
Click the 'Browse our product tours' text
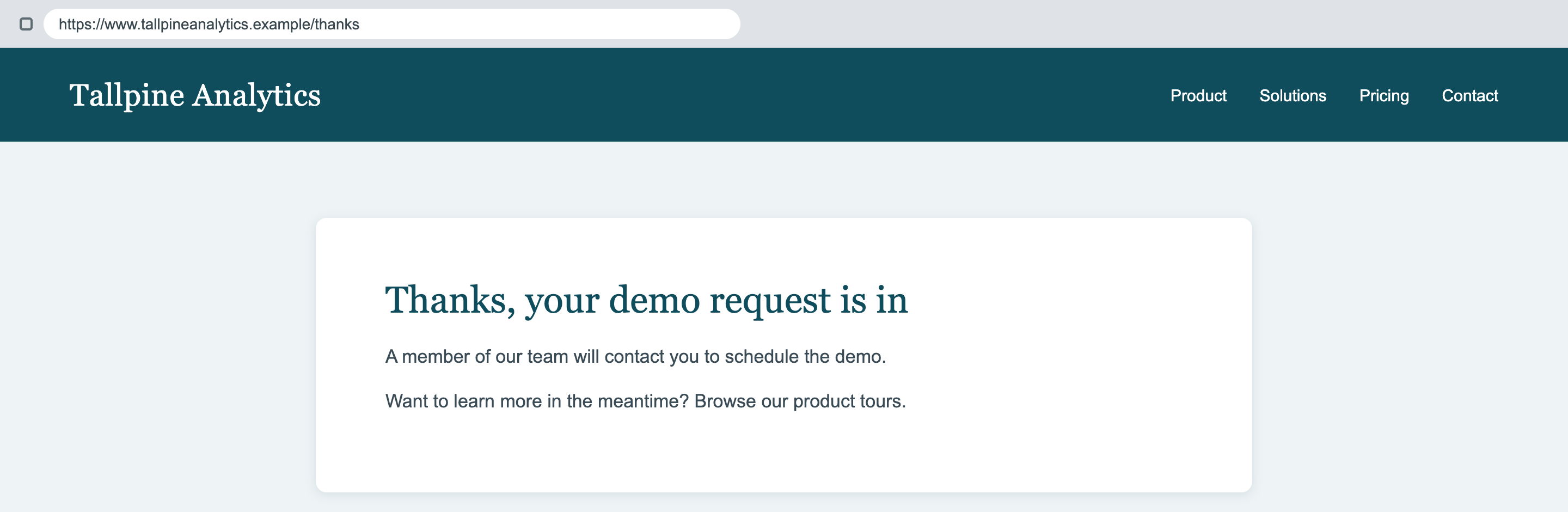pyautogui.click(x=800, y=401)
